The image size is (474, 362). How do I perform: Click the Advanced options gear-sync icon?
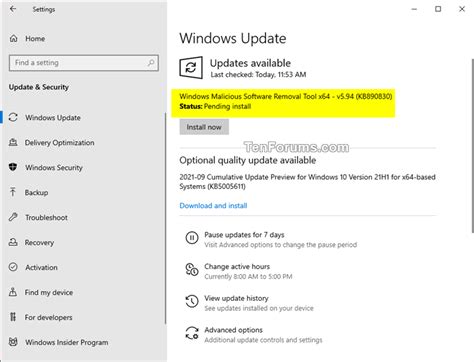192,333
